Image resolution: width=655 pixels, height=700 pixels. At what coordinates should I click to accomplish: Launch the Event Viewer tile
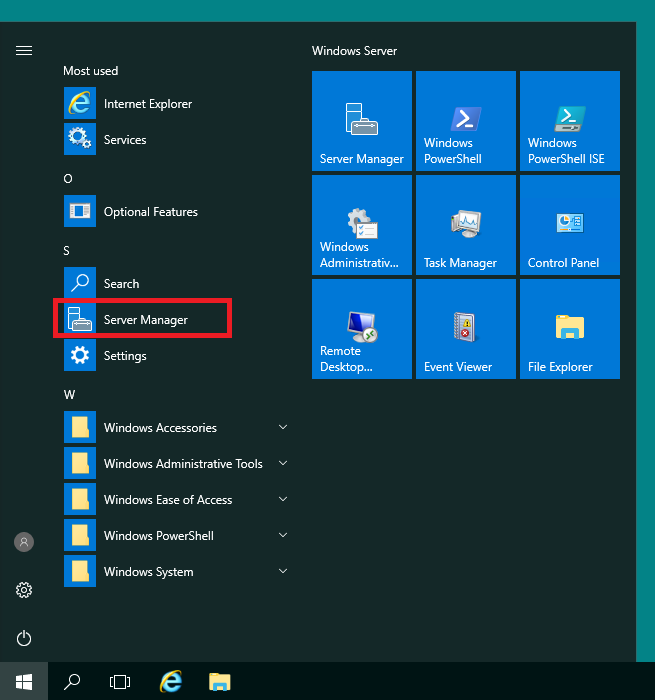click(466, 329)
